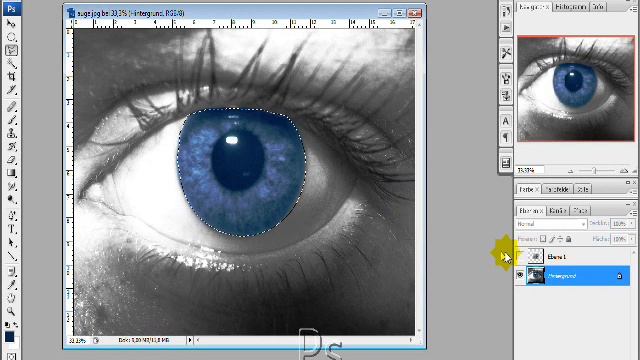
Task: Toggle lock image pixels brush icon
Action: [x=552, y=239]
